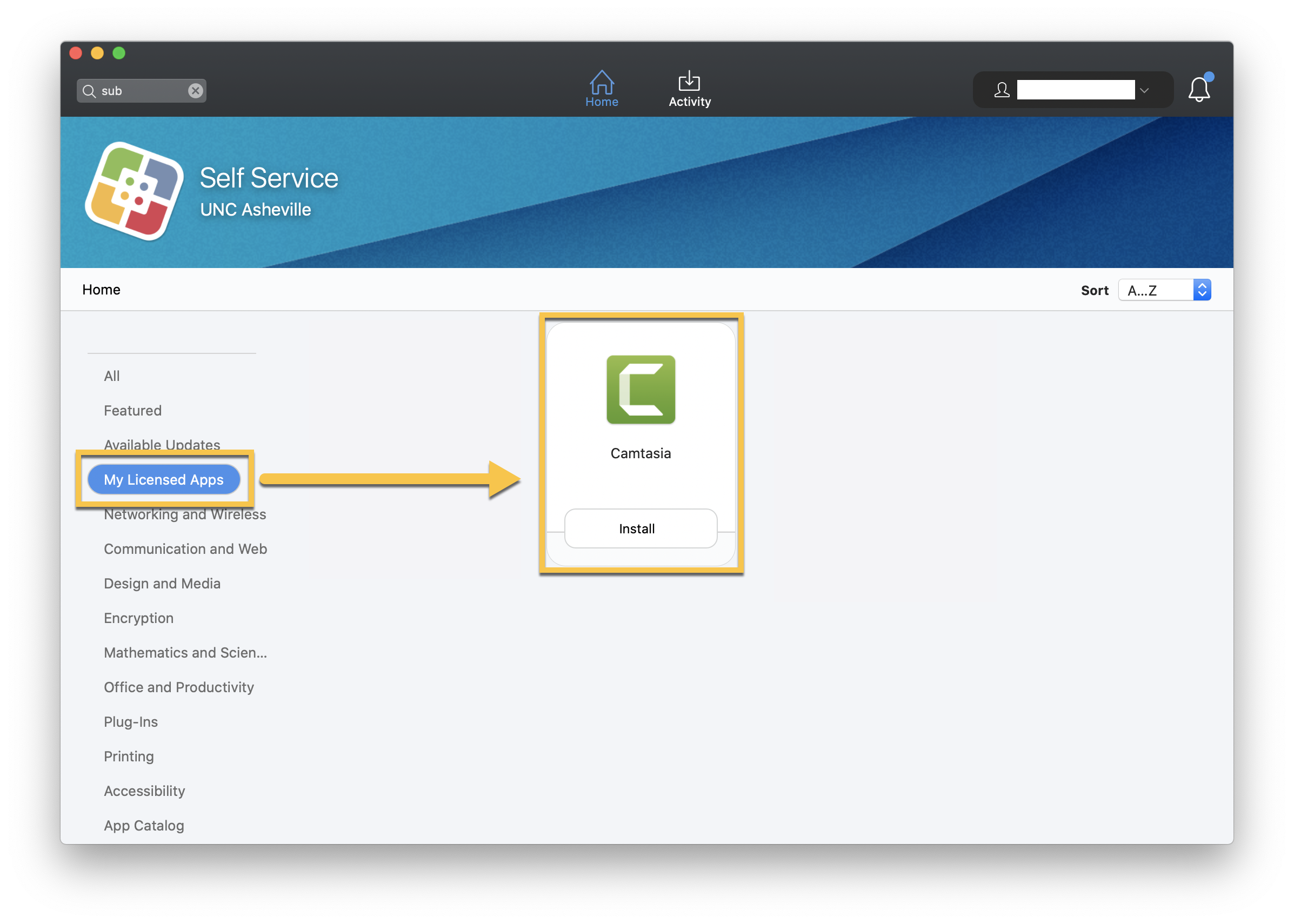Click the user profile silhouette icon
Viewport: 1294px width, 924px height.
pyautogui.click(x=1002, y=90)
